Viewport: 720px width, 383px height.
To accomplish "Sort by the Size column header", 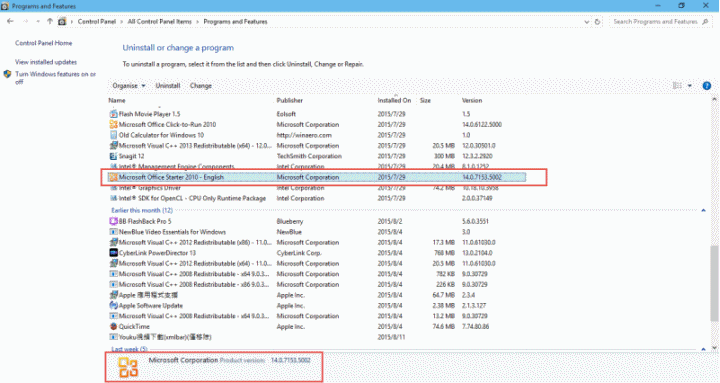I will pos(425,101).
